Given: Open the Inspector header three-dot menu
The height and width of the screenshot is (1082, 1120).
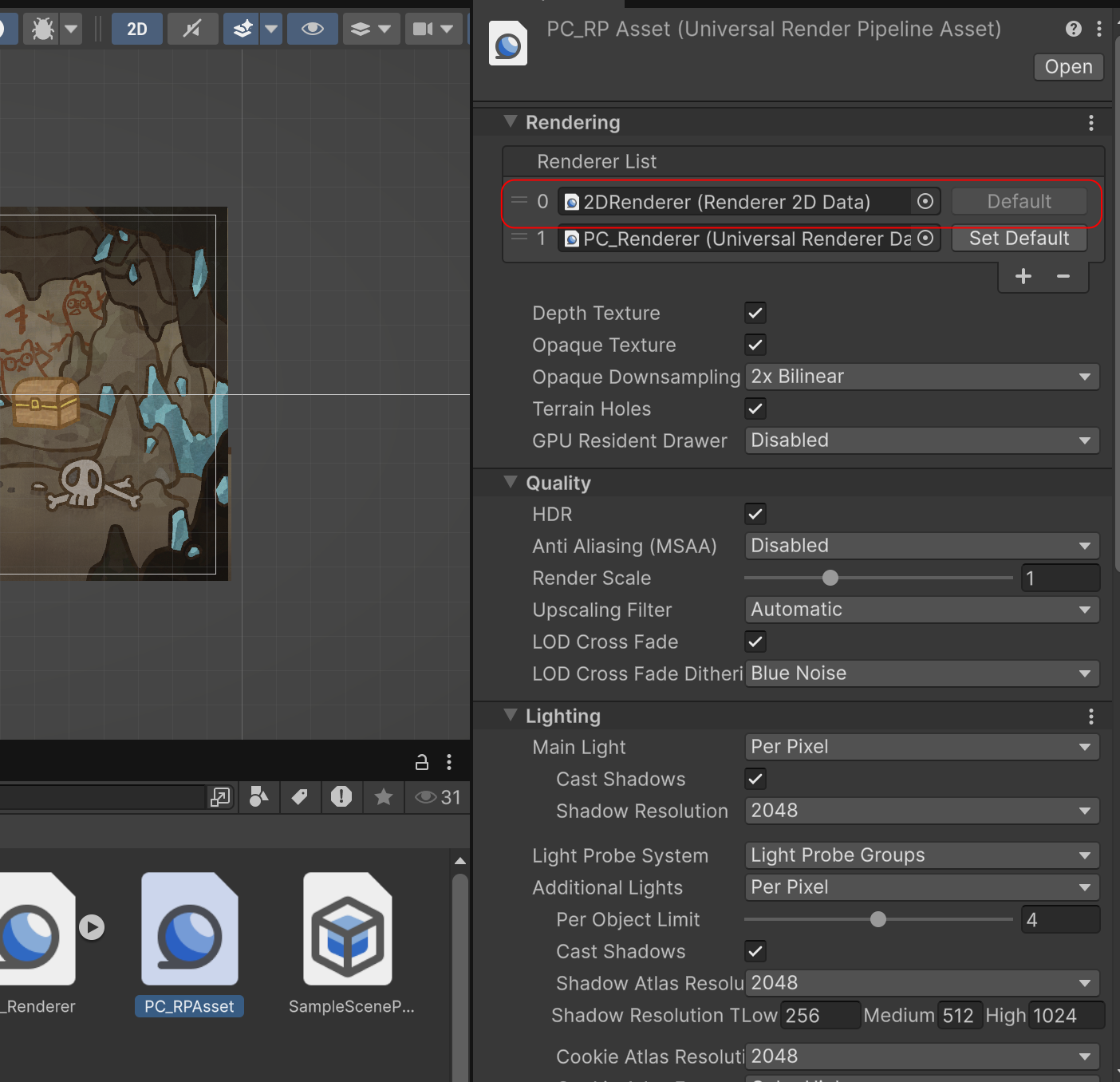Looking at the screenshot, I should pos(1099,29).
